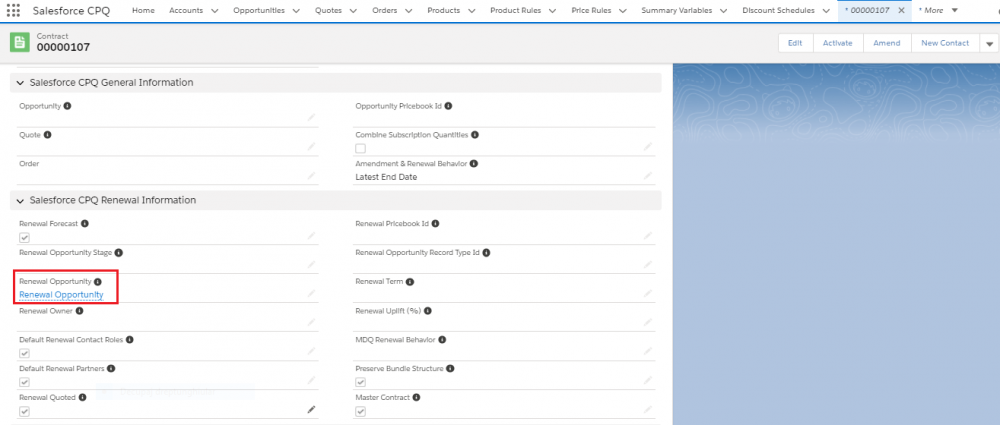Edit Amendment & Renewal Behavior pencil icon
Screen dimensions: 1000x425
click(647, 175)
